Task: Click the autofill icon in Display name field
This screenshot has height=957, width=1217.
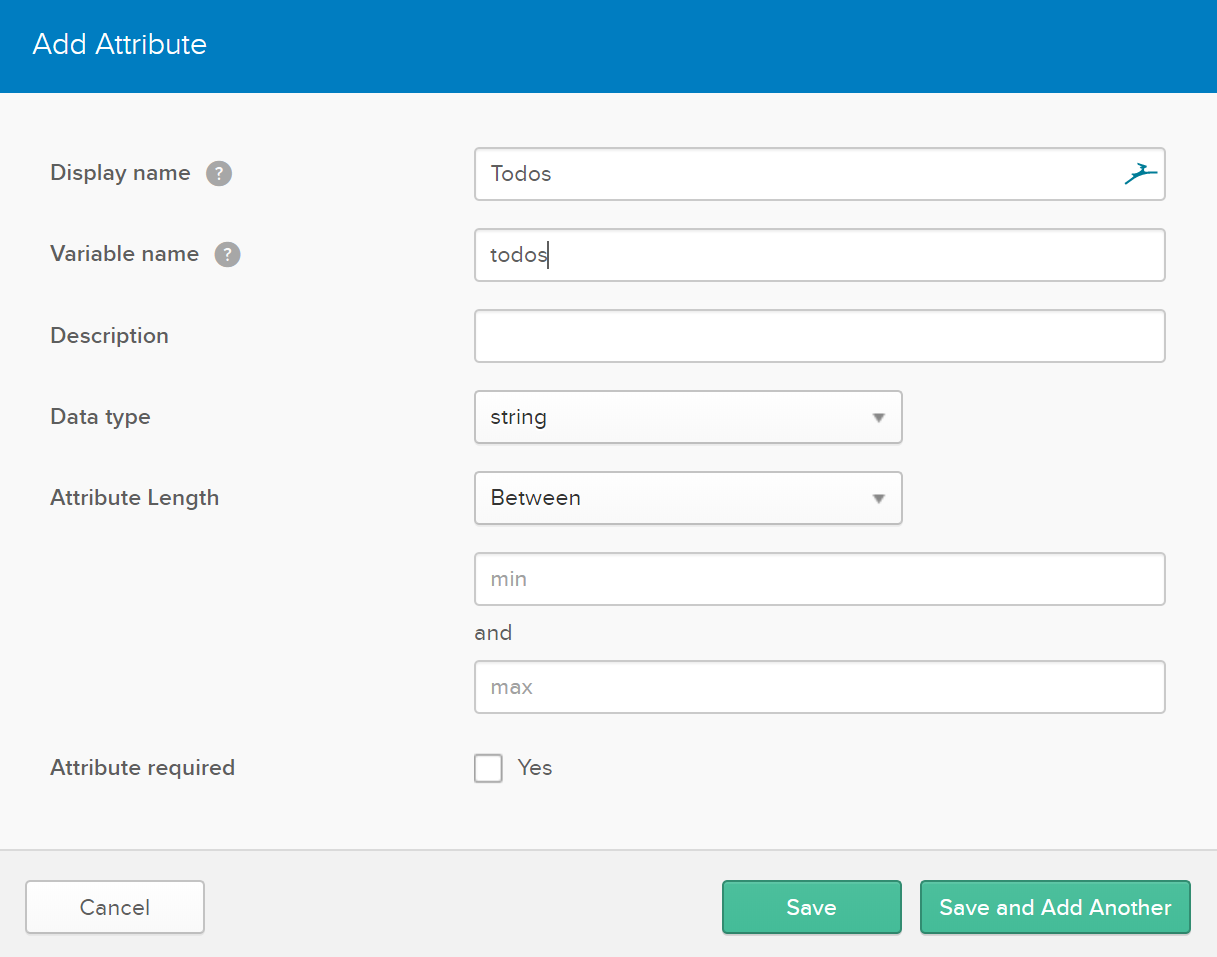Action: pyautogui.click(x=1140, y=174)
